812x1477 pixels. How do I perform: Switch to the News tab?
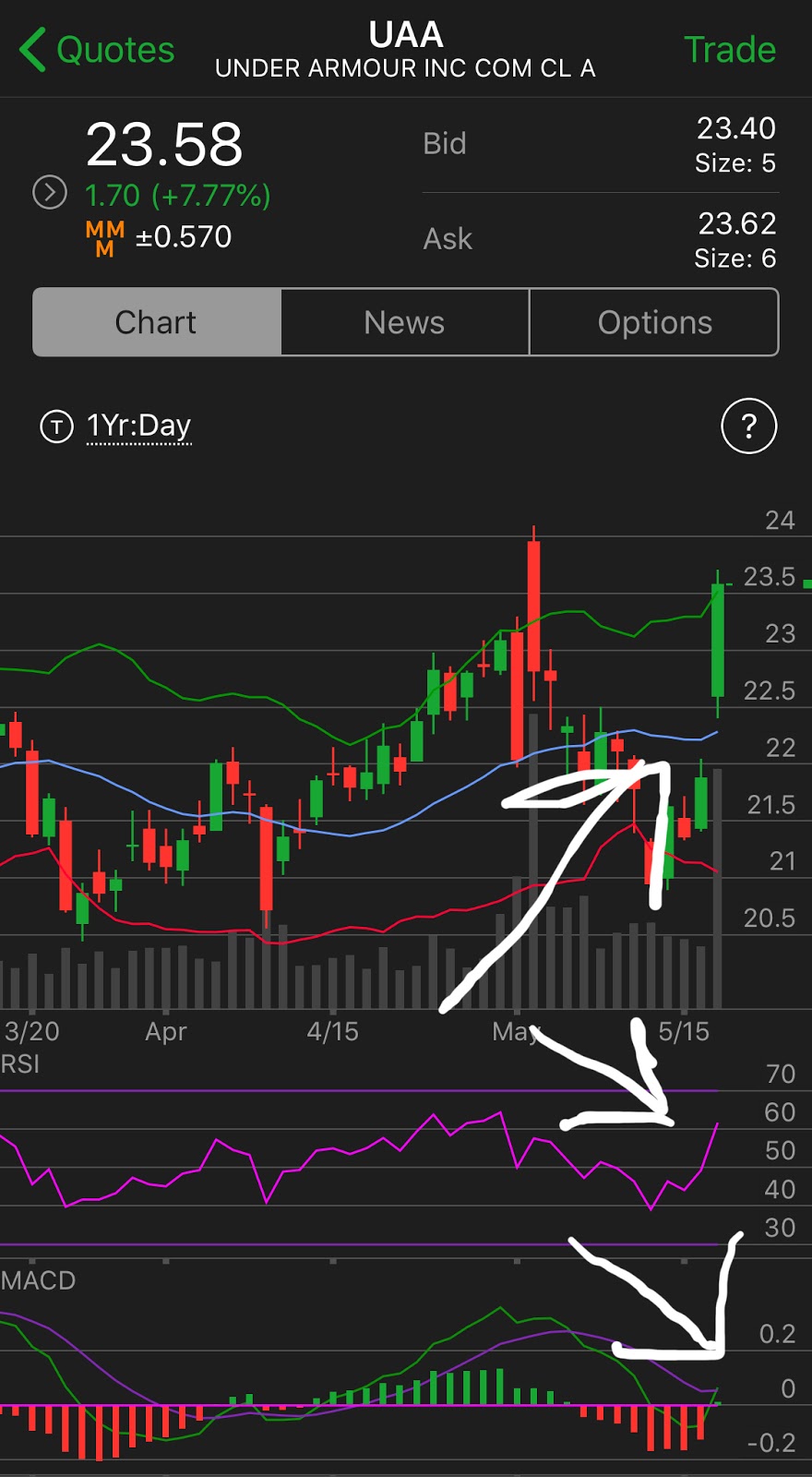tap(405, 322)
